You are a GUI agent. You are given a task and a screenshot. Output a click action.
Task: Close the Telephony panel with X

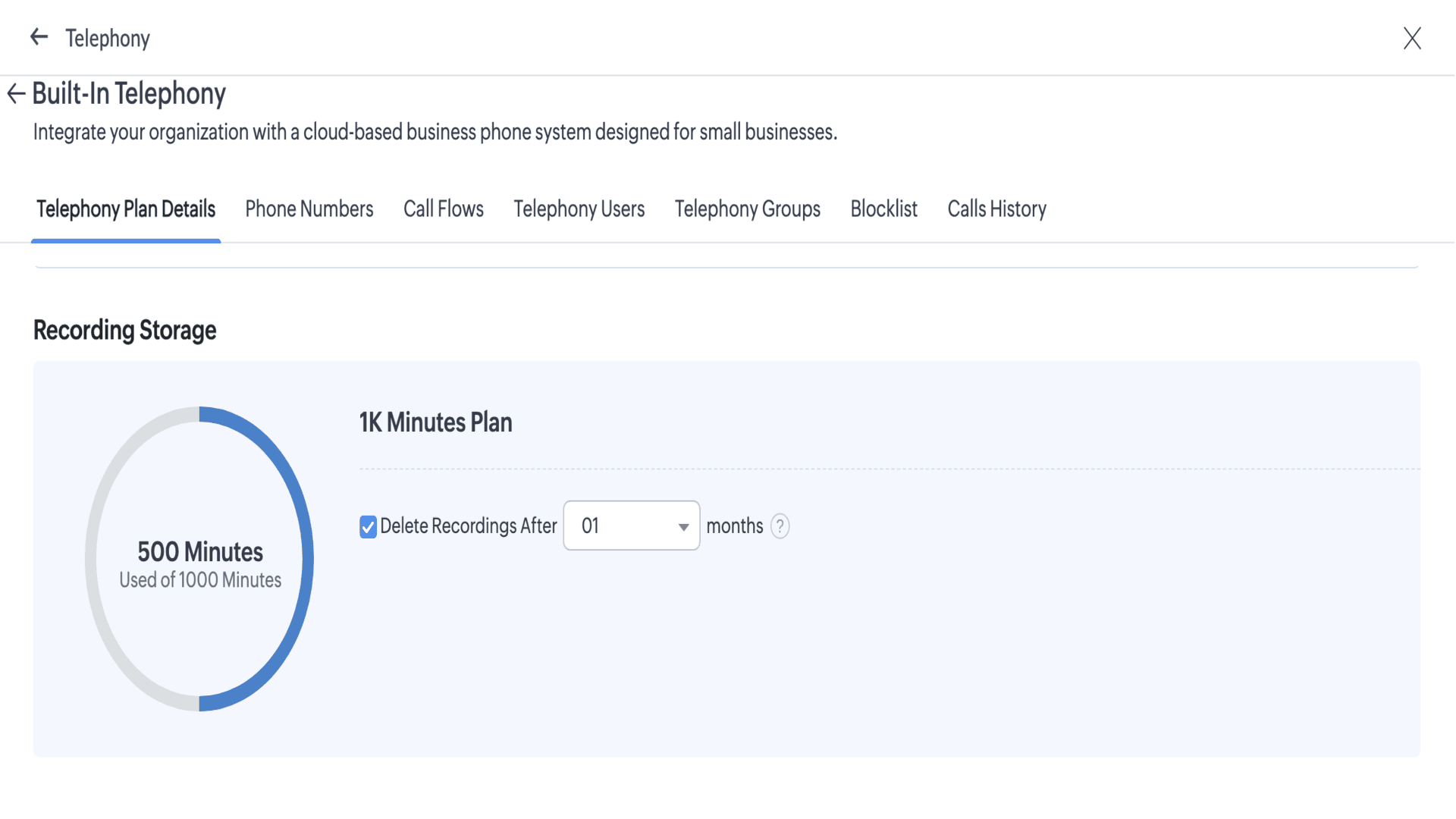point(1411,38)
